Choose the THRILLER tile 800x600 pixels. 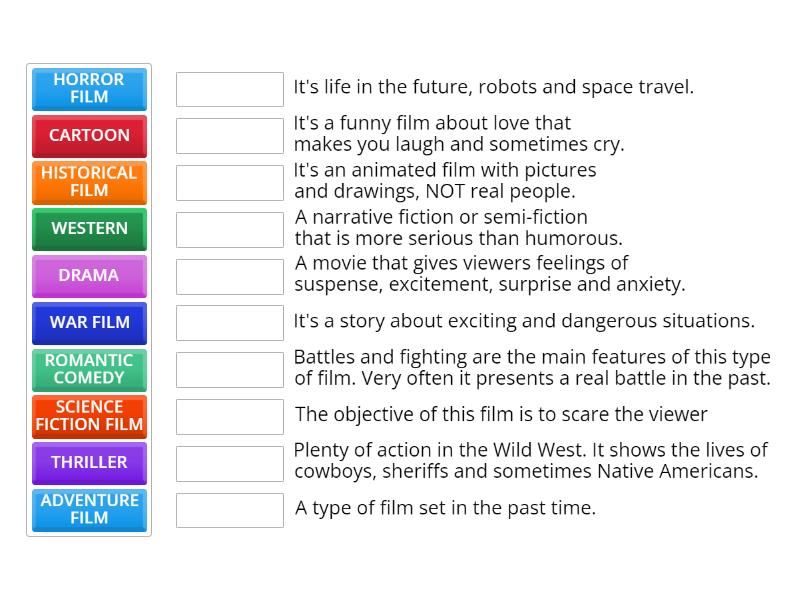[x=88, y=463]
